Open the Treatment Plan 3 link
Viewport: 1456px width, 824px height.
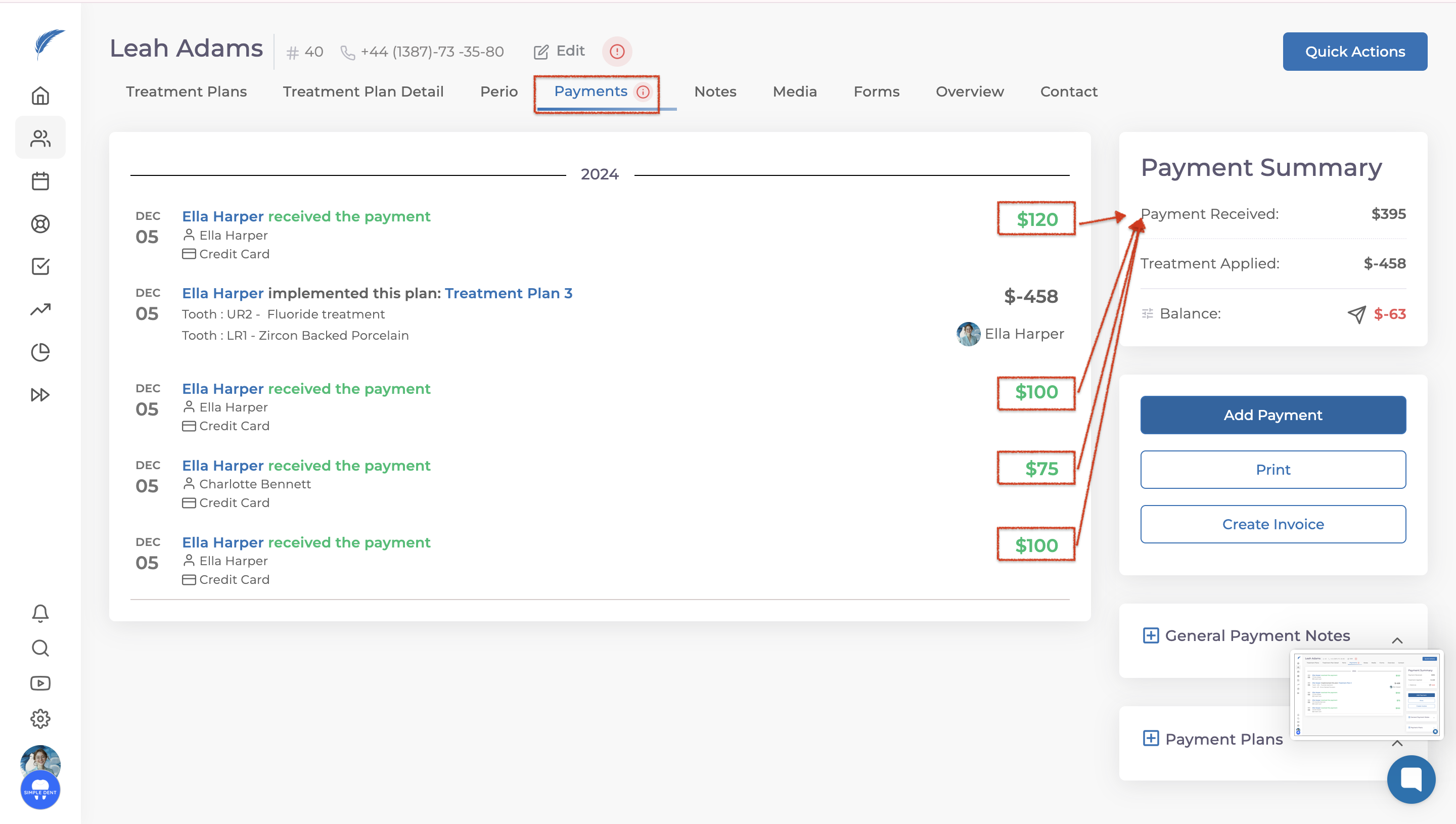(508, 293)
